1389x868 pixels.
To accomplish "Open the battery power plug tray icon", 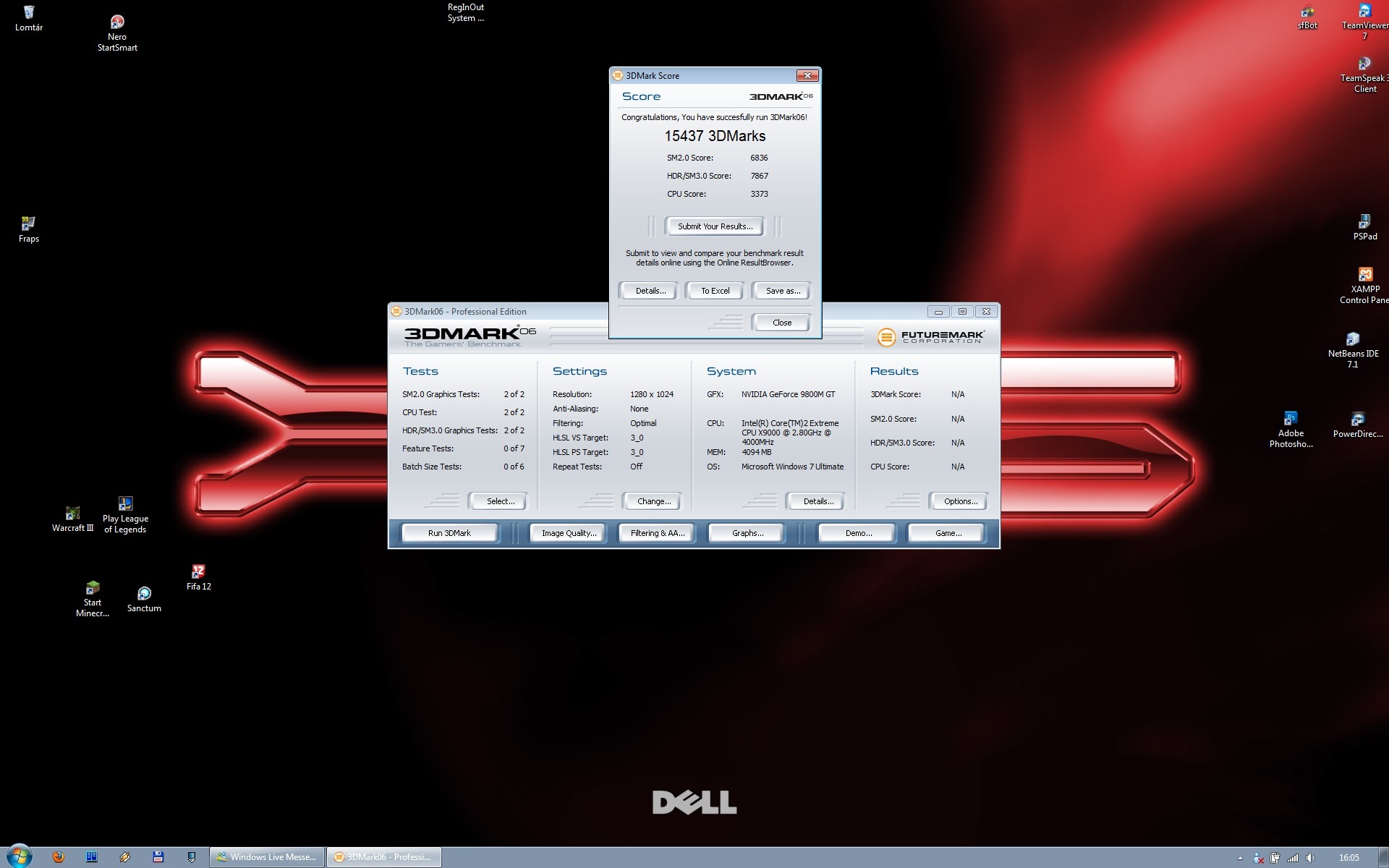I will click(1275, 858).
